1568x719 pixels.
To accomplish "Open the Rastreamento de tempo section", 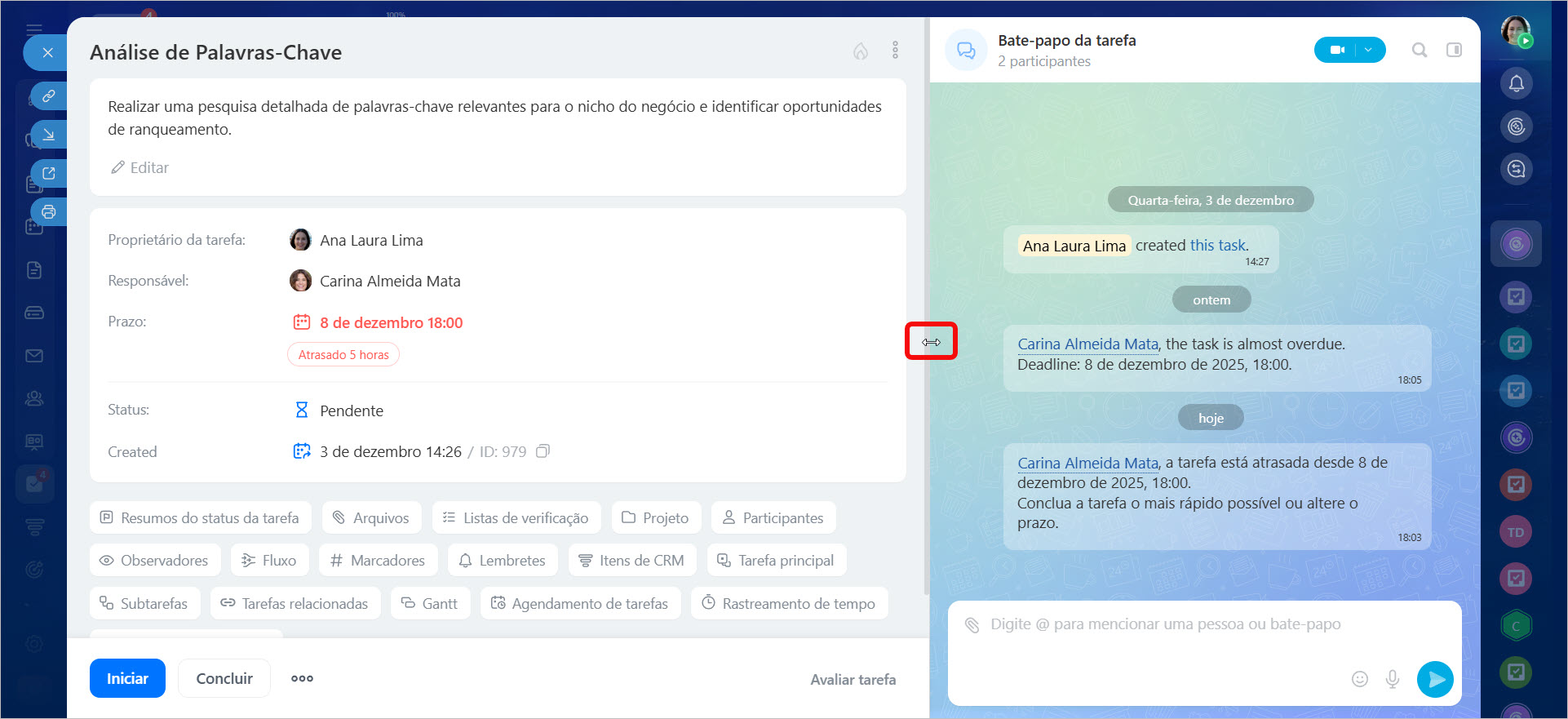I will click(x=789, y=604).
